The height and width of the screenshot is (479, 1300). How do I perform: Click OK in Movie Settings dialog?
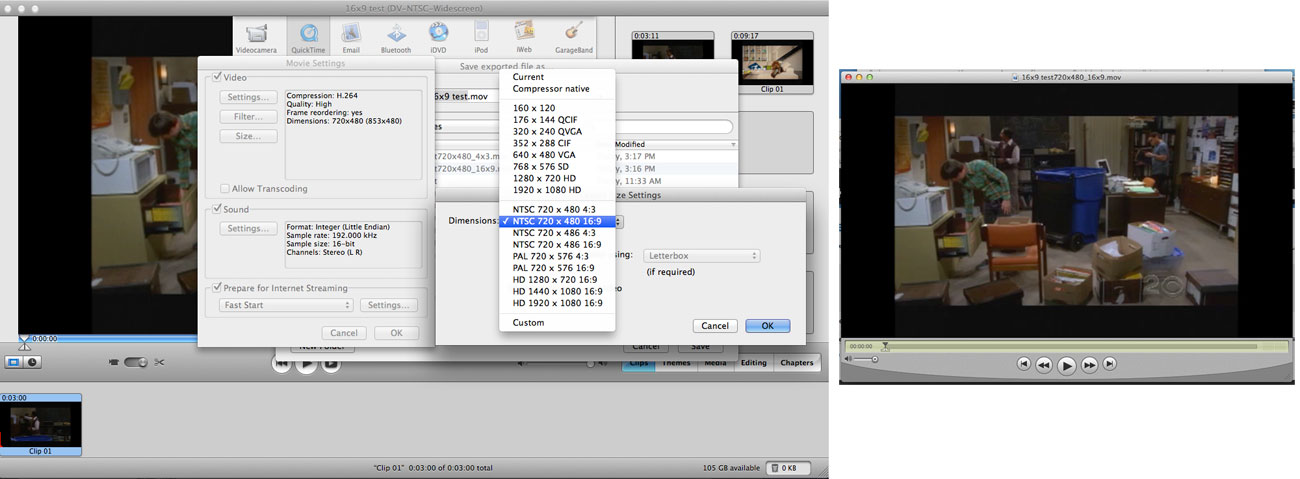point(396,333)
